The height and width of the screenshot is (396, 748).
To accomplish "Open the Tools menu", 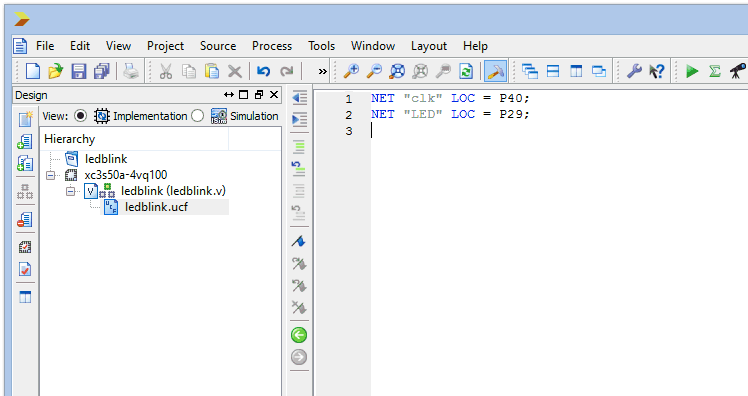I will (322, 46).
